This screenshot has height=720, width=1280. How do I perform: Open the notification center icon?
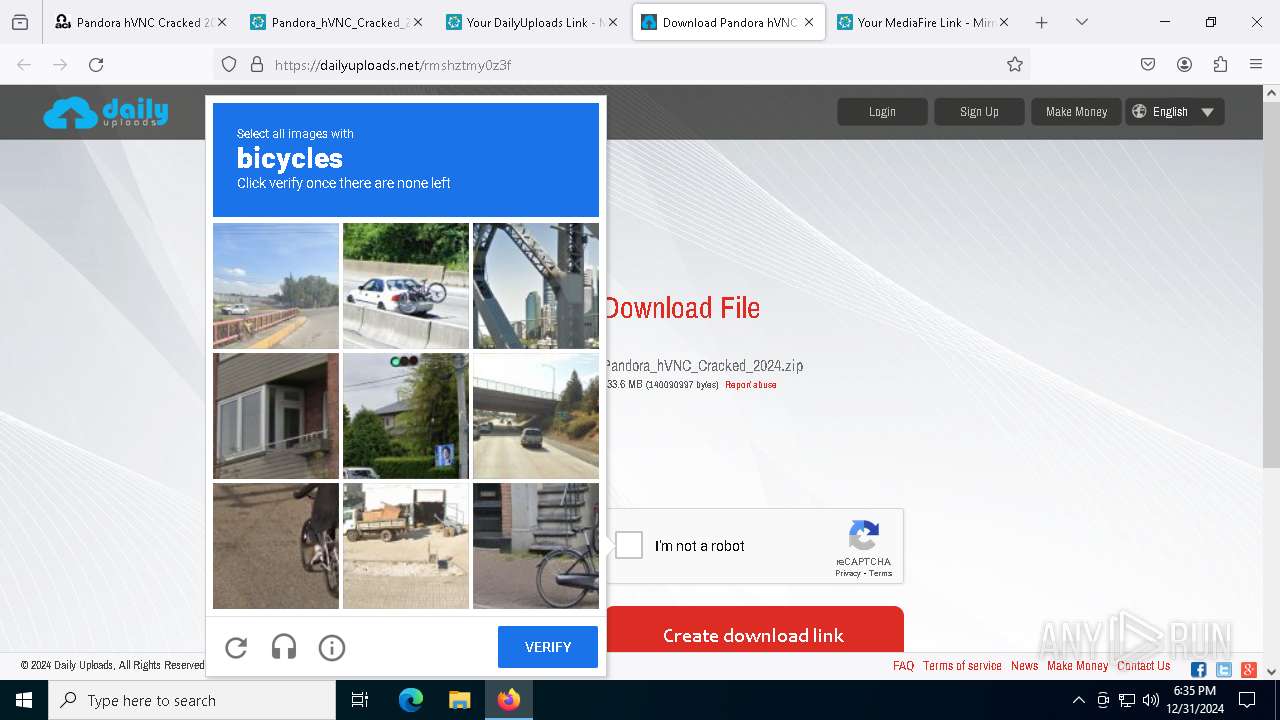(1247, 700)
